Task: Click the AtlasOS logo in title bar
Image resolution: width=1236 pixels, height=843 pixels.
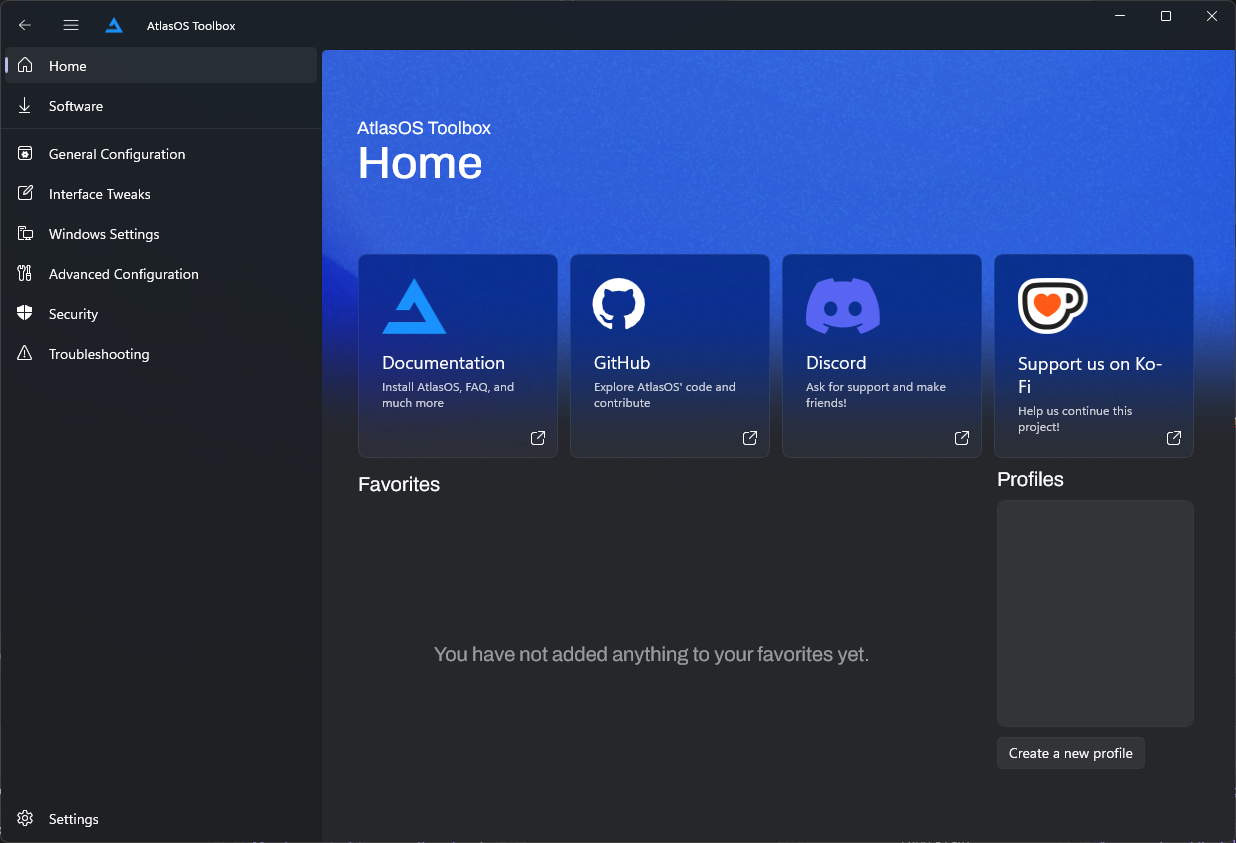Action: pos(114,25)
